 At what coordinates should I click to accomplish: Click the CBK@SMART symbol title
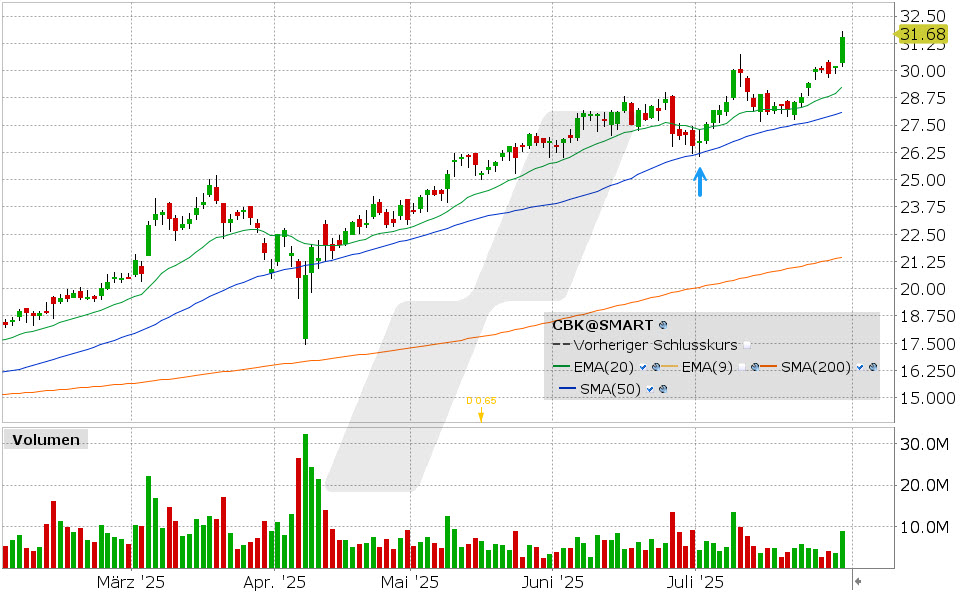tap(602, 325)
